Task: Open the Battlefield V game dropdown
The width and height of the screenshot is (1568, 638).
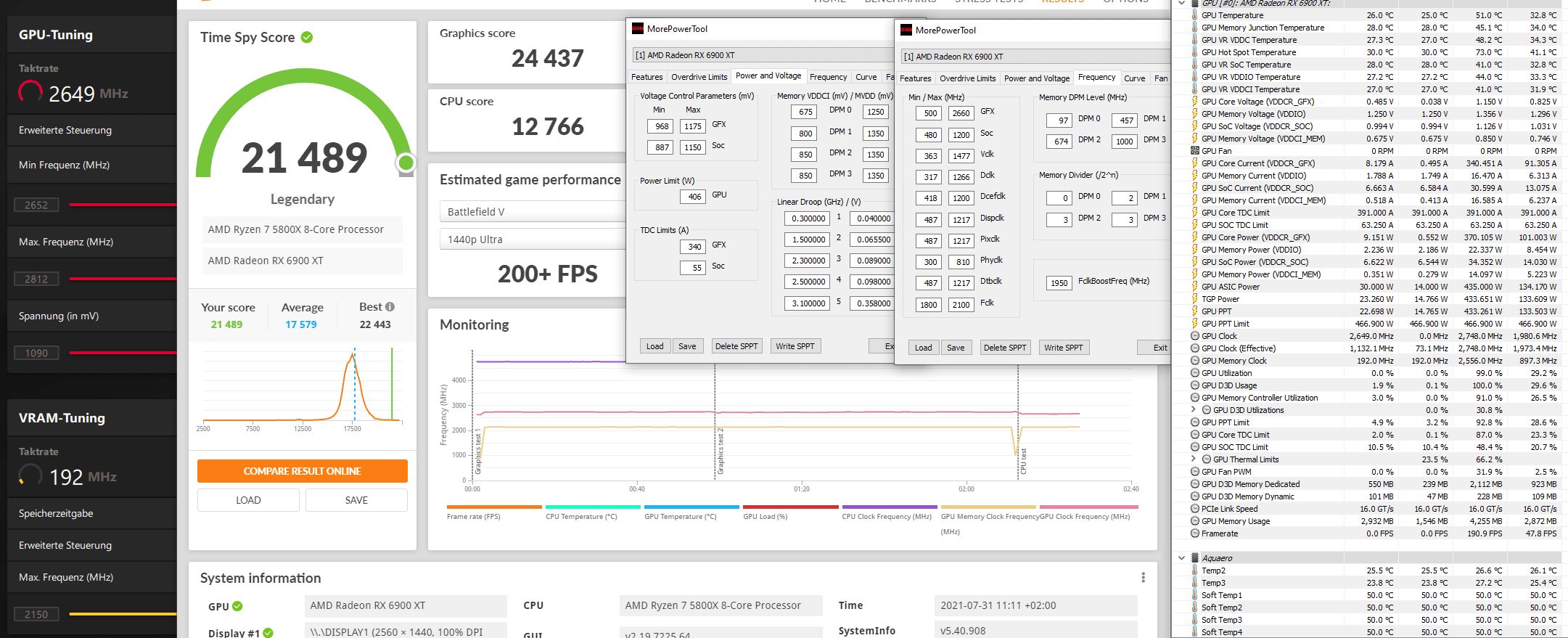Action: [x=531, y=212]
